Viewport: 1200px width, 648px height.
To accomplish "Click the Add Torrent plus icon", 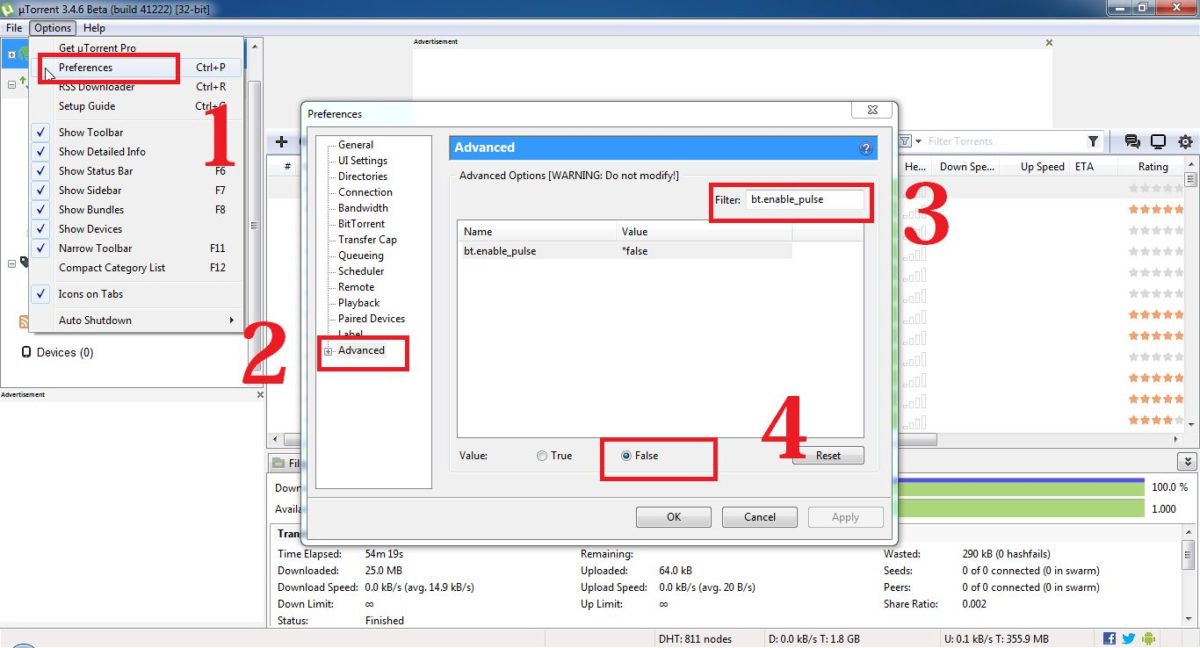I will (281, 142).
